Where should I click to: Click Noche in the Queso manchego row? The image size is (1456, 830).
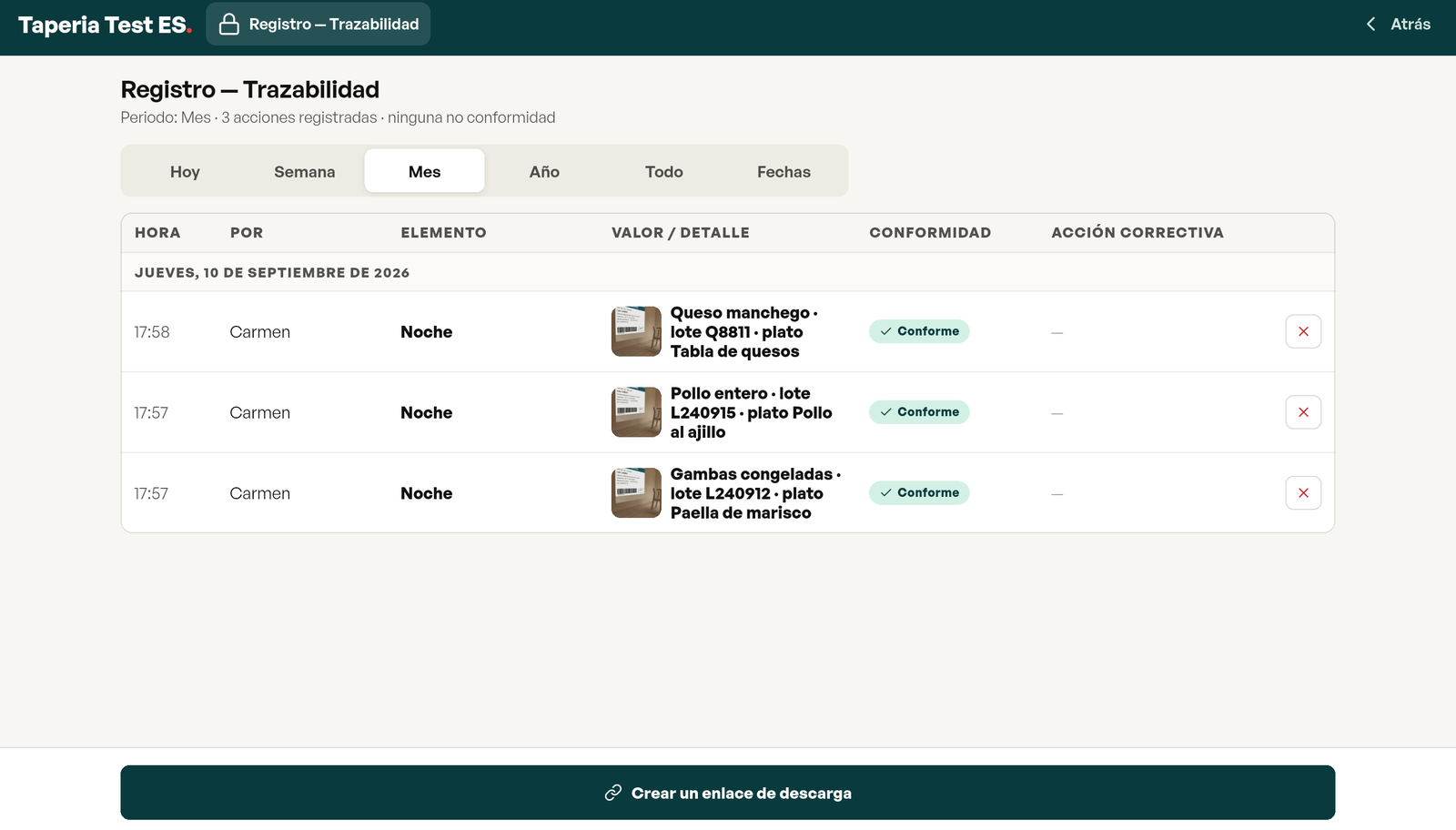427,332
